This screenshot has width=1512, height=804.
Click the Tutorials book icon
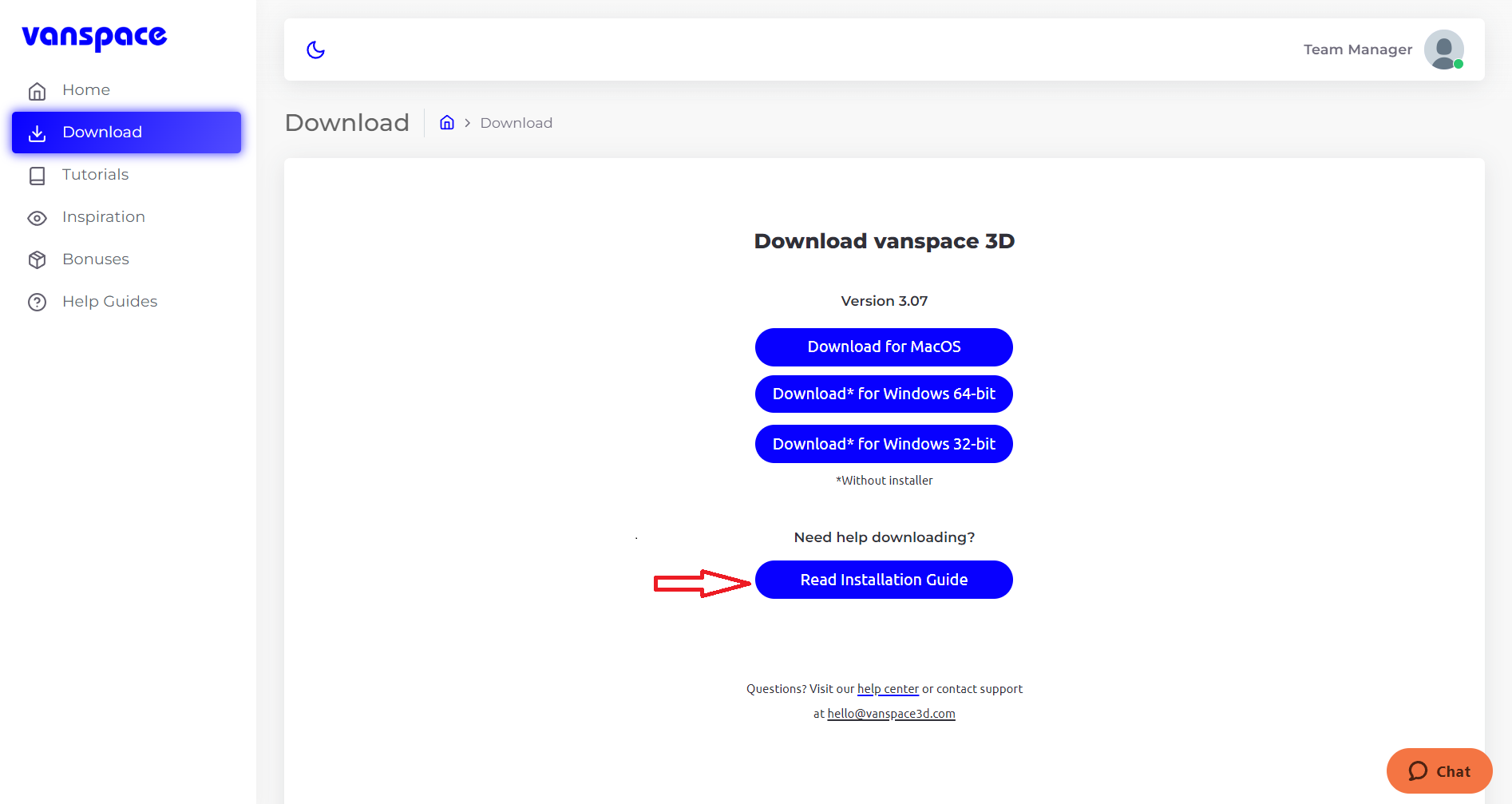pyautogui.click(x=37, y=176)
